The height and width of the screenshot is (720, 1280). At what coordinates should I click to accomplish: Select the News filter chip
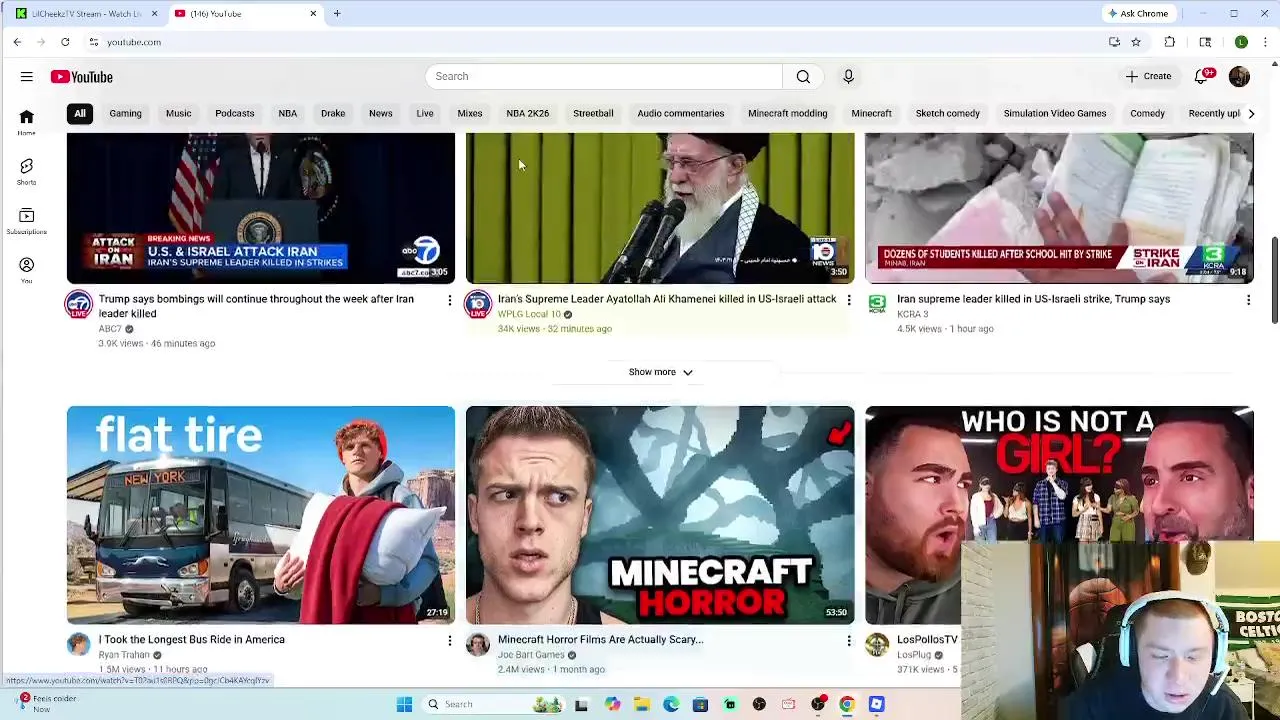click(380, 113)
